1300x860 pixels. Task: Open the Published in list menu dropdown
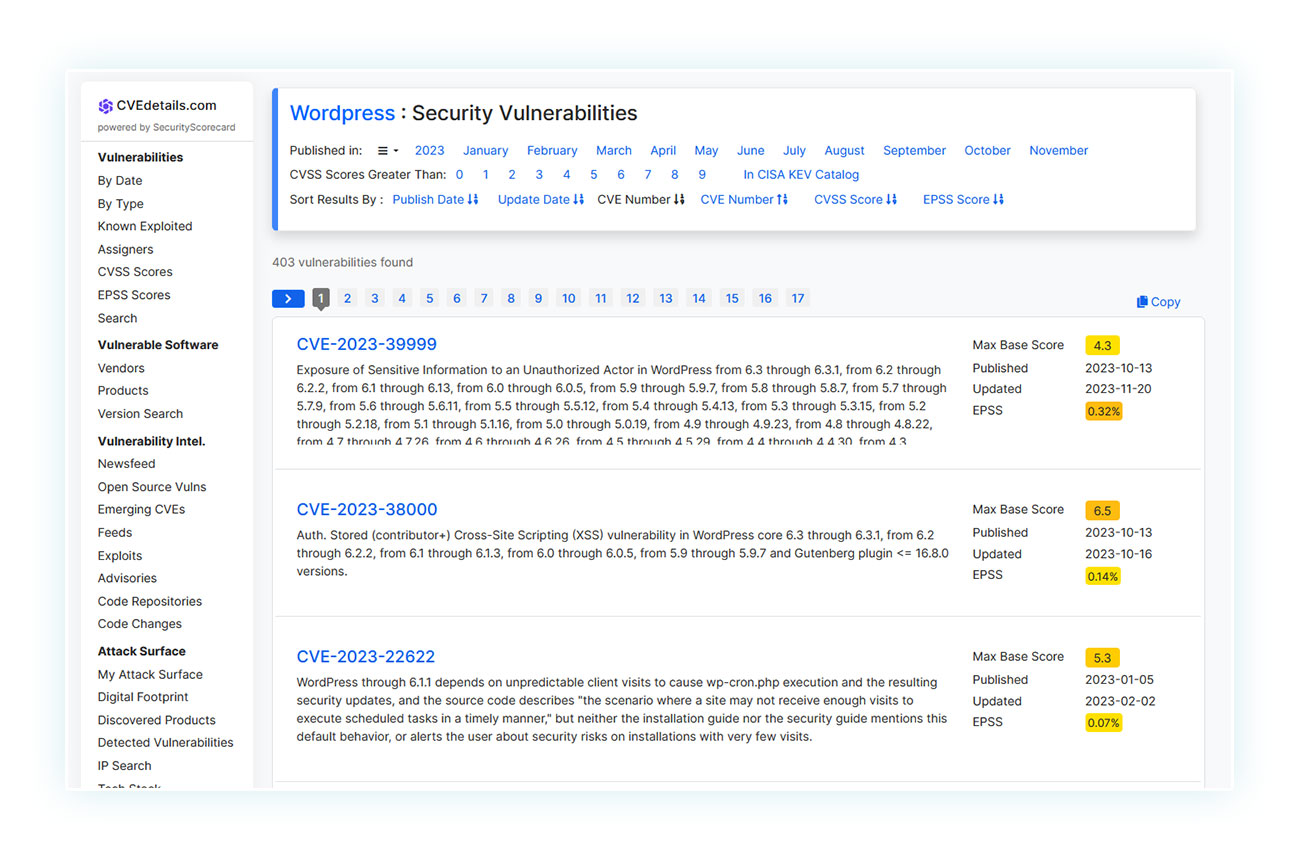388,151
